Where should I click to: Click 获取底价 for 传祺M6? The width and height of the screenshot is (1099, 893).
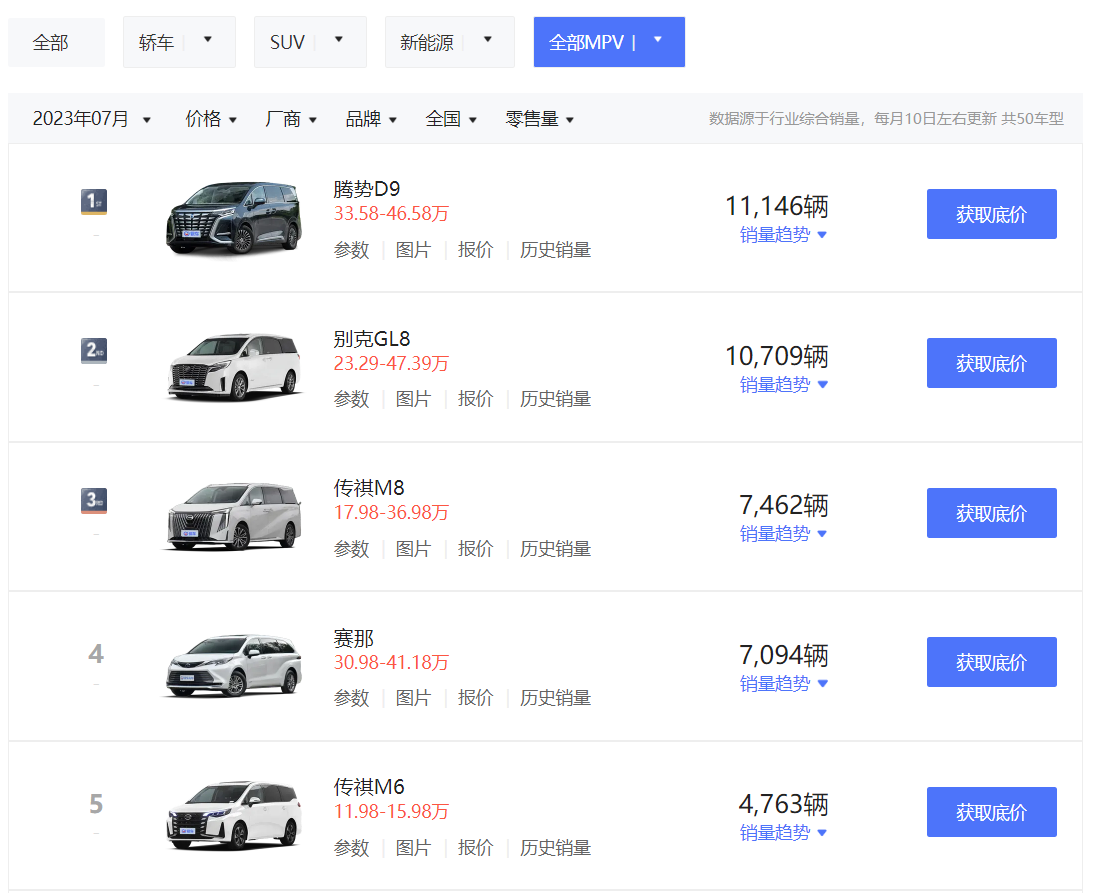(991, 812)
